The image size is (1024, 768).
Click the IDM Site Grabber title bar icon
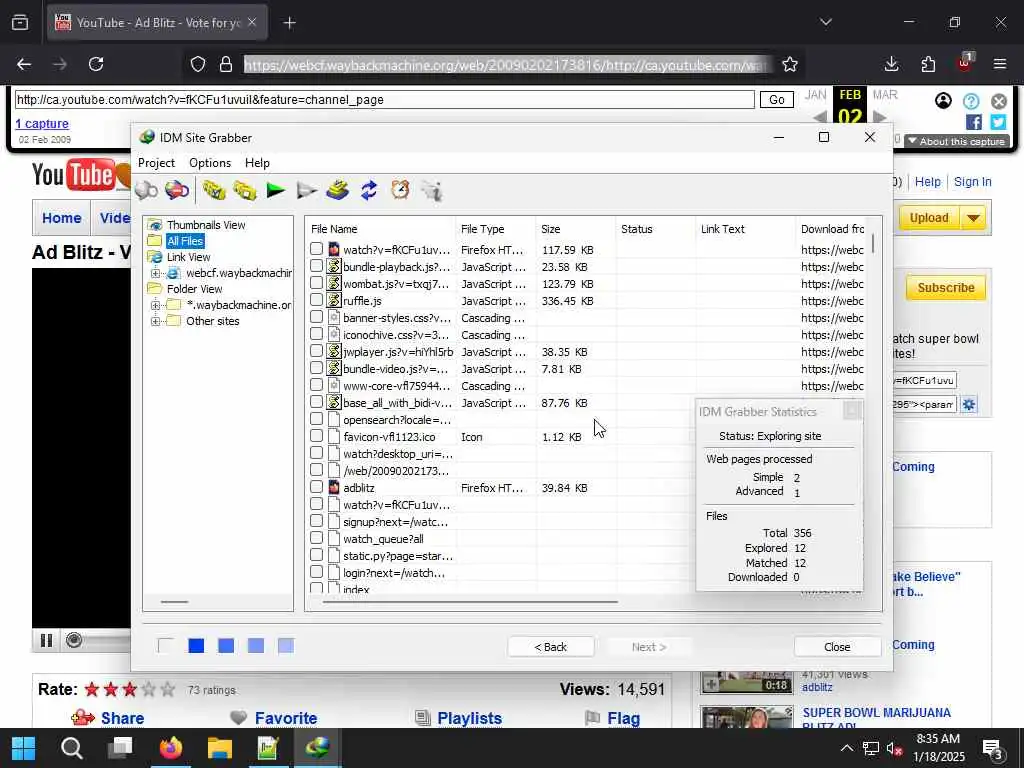click(x=148, y=137)
